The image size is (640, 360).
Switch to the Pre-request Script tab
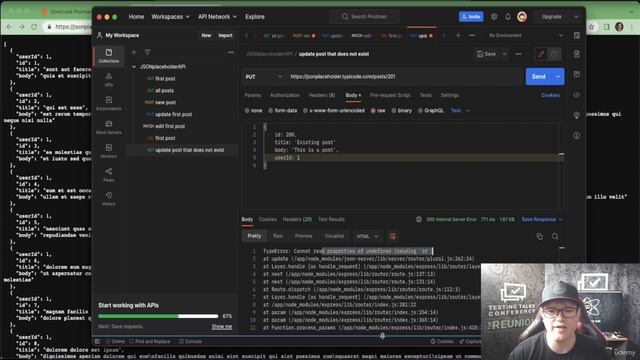click(x=390, y=95)
